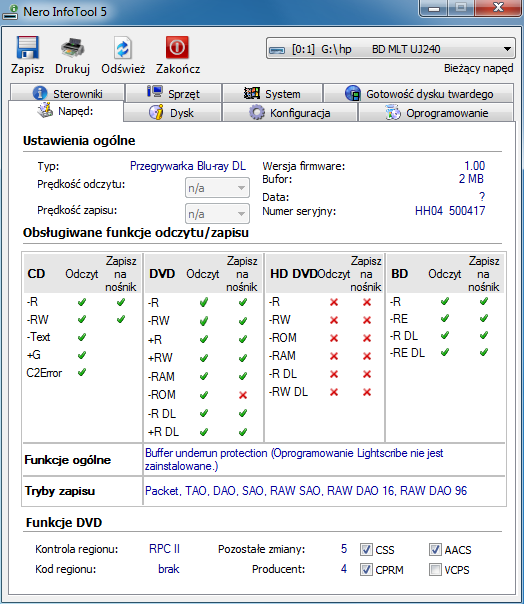The height and width of the screenshot is (604, 524).
Task: Click the CD -R write checkmark
Action: [x=121, y=302]
